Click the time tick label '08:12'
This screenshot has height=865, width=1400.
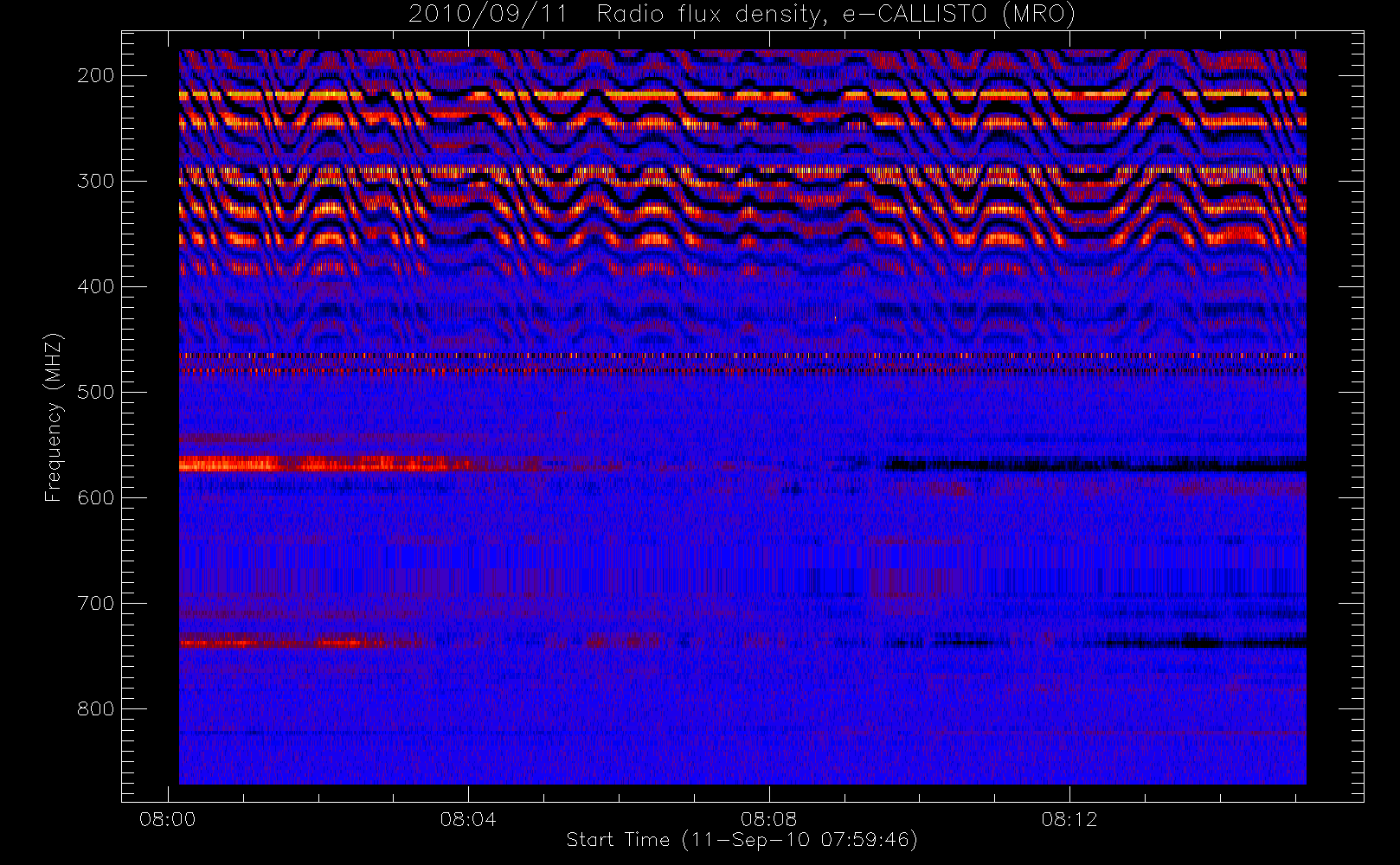click(1069, 819)
